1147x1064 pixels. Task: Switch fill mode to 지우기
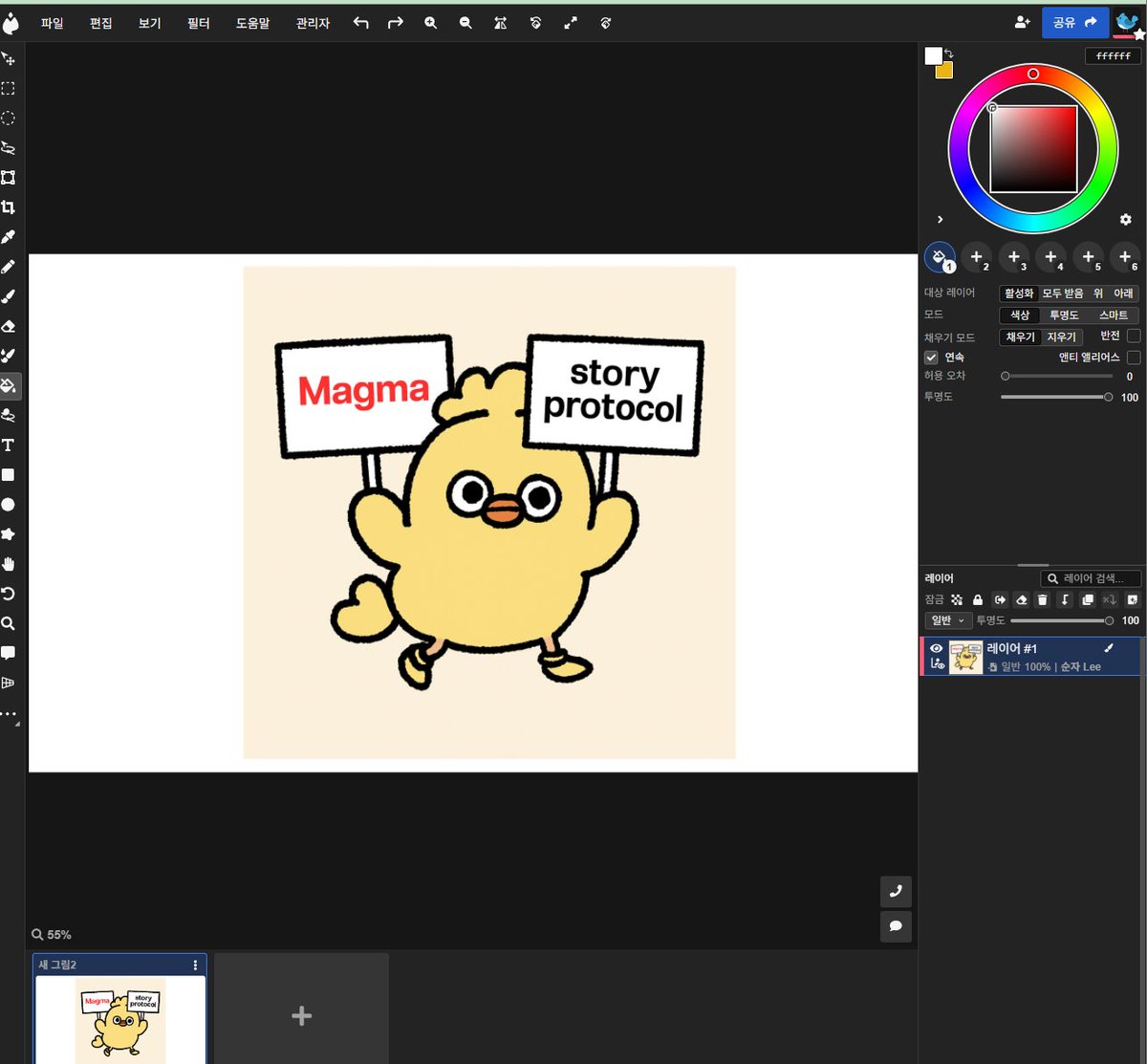[1060, 337]
